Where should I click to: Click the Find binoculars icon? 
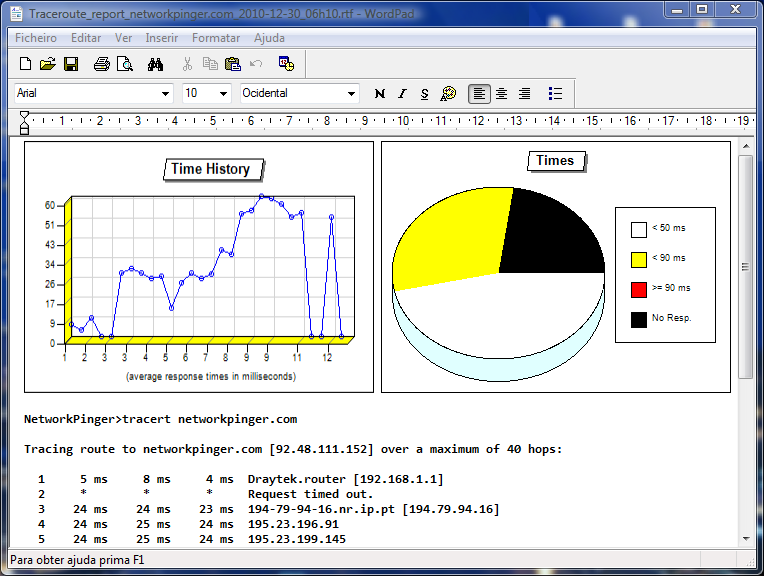point(155,64)
